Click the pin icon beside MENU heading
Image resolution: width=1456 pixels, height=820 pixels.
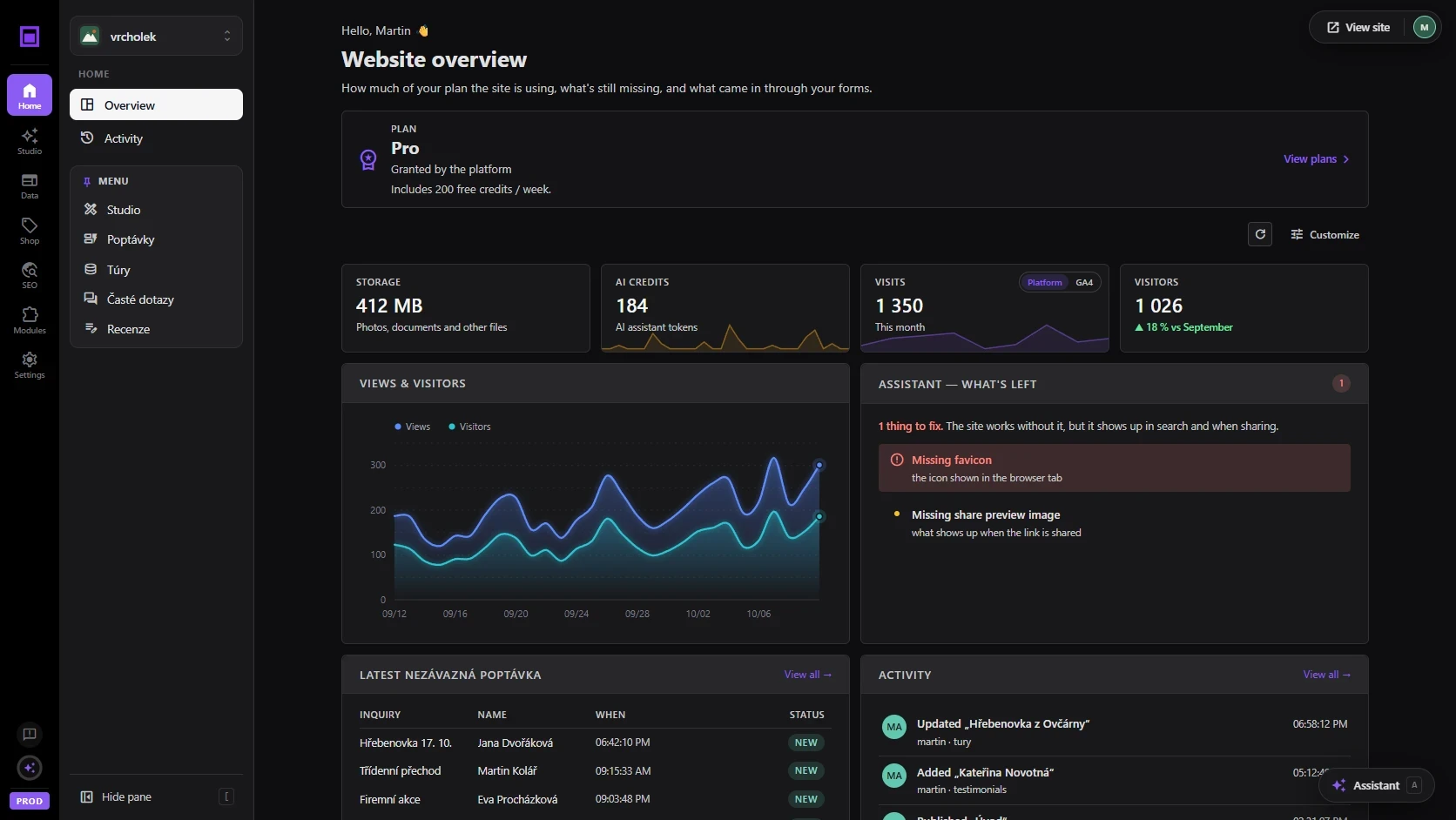pos(87,181)
